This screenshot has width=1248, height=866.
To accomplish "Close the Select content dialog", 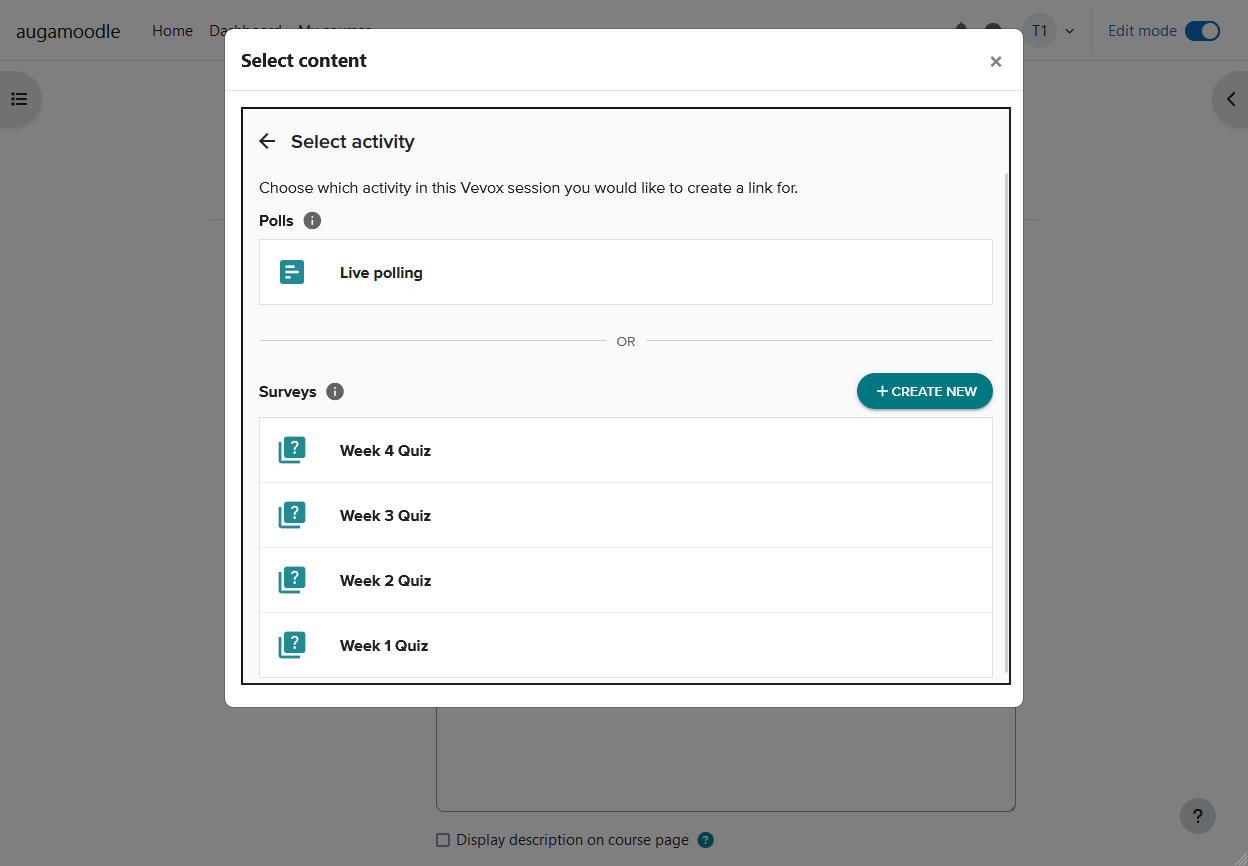I will (x=995, y=61).
